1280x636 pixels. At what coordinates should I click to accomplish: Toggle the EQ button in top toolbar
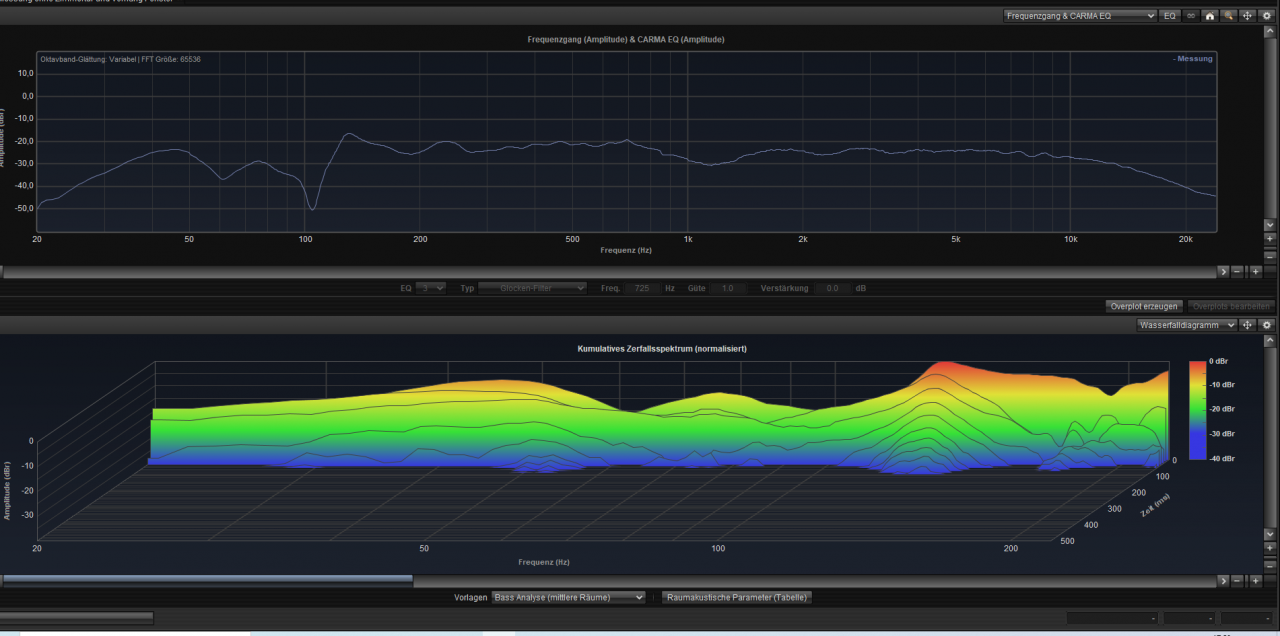click(x=1170, y=16)
